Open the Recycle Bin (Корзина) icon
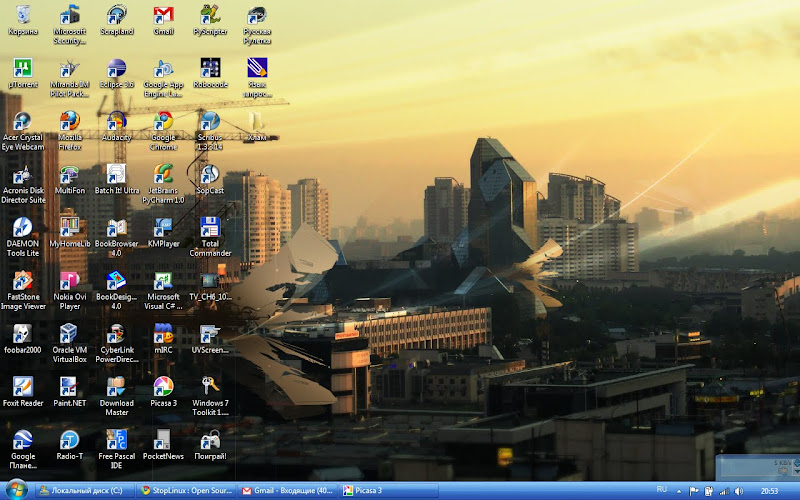Viewport: 800px width, 500px height. pyautogui.click(x=22, y=15)
